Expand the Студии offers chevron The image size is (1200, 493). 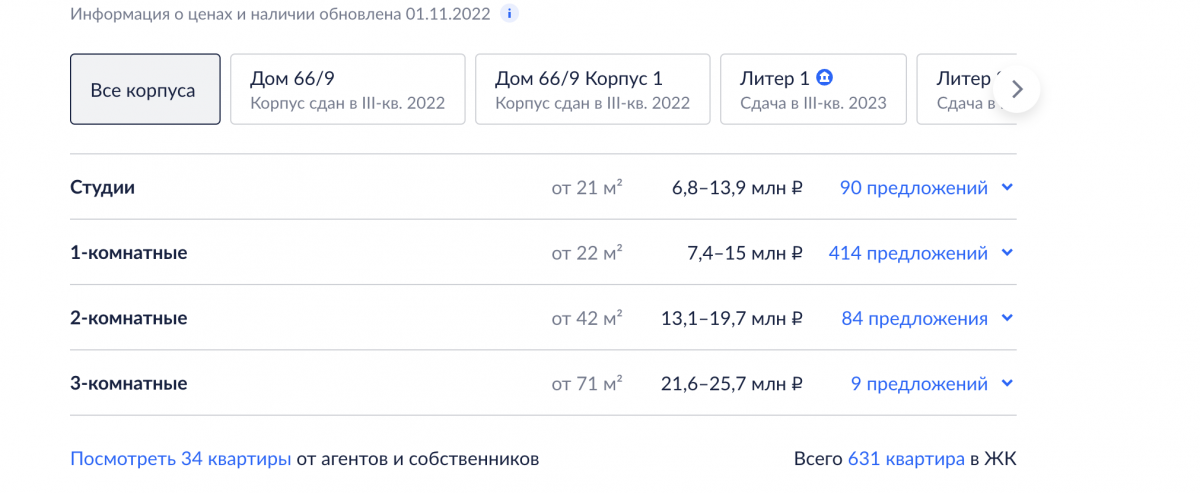pyautogui.click(x=1007, y=187)
